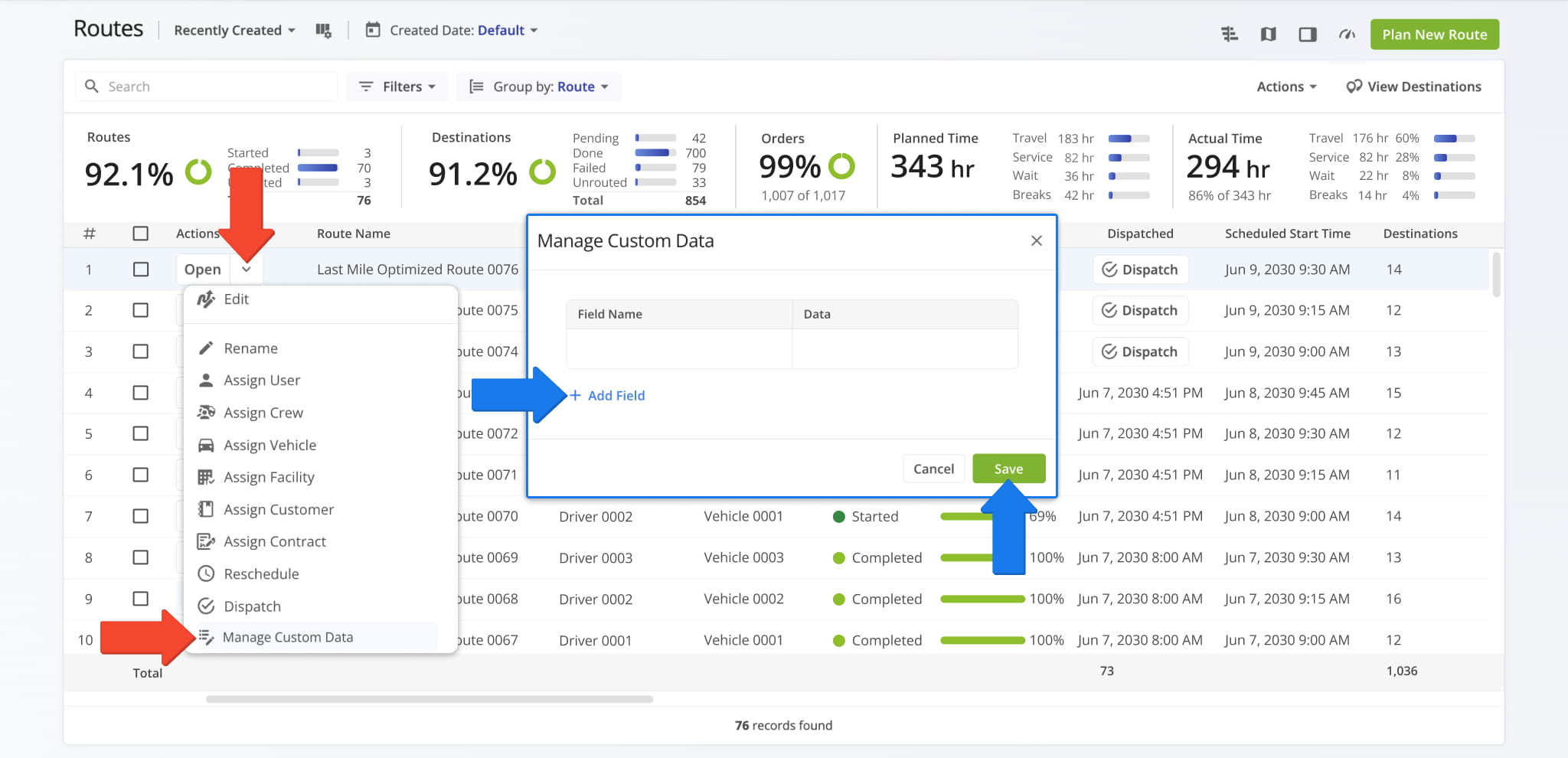
Task: Open the calendar Created Date icon
Action: [373, 31]
